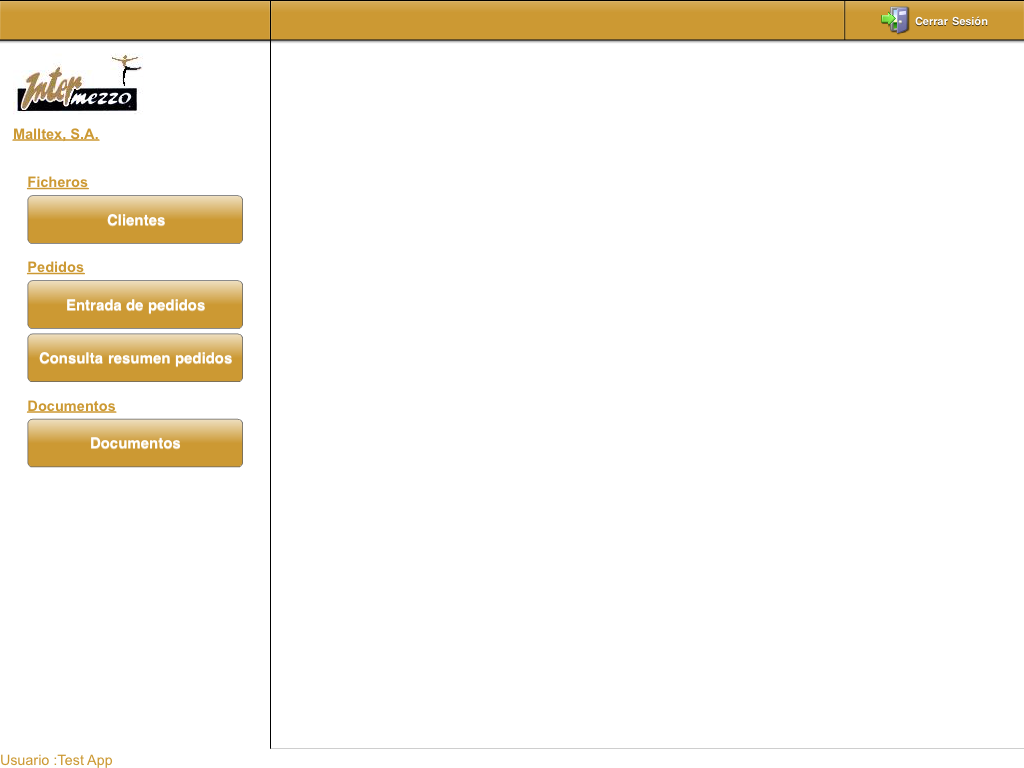Image resolution: width=1024 pixels, height=768 pixels.
Task: Select the Pedidos section heading
Action: point(55,267)
